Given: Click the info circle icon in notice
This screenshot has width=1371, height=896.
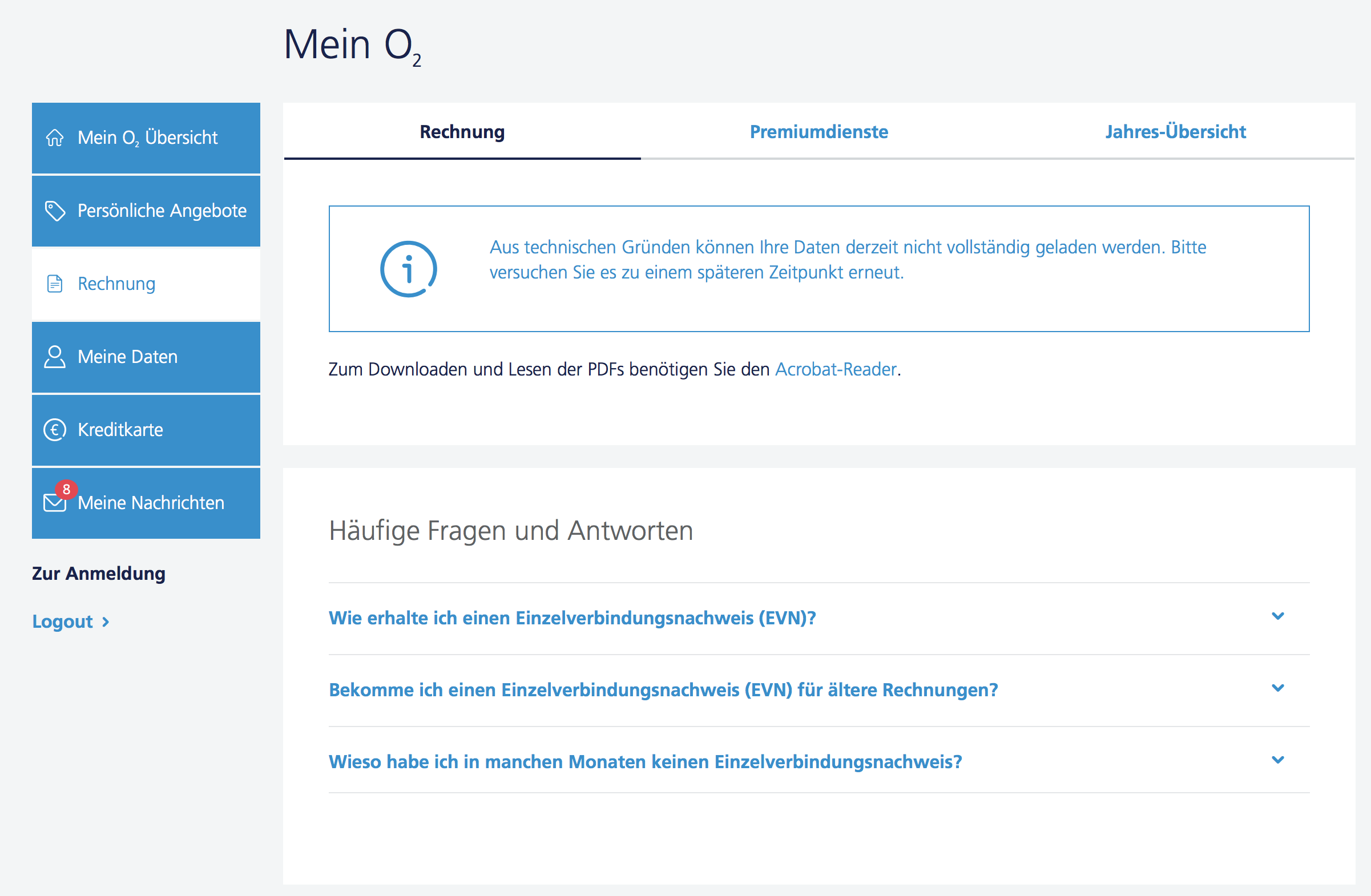Looking at the screenshot, I should [409, 269].
